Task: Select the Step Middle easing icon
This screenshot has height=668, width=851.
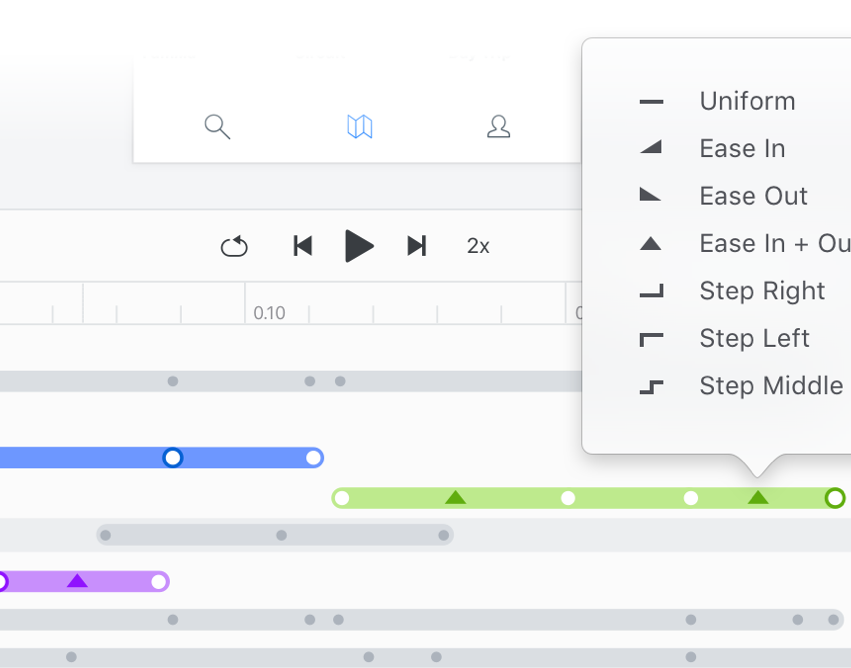Action: click(x=651, y=386)
